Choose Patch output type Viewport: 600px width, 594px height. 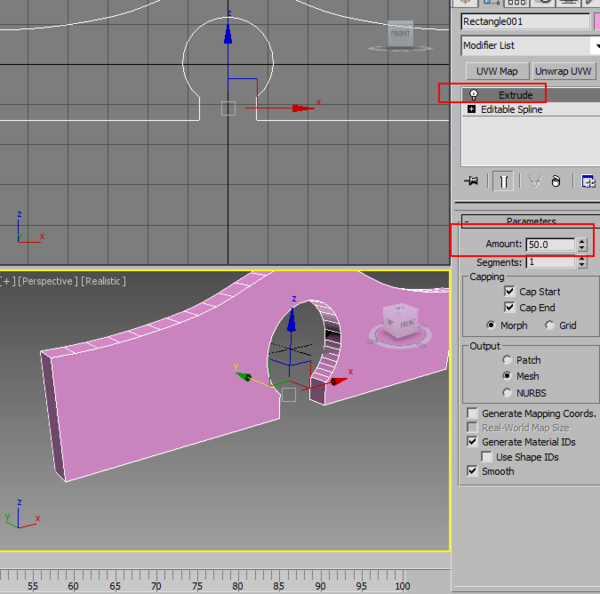coord(507,360)
